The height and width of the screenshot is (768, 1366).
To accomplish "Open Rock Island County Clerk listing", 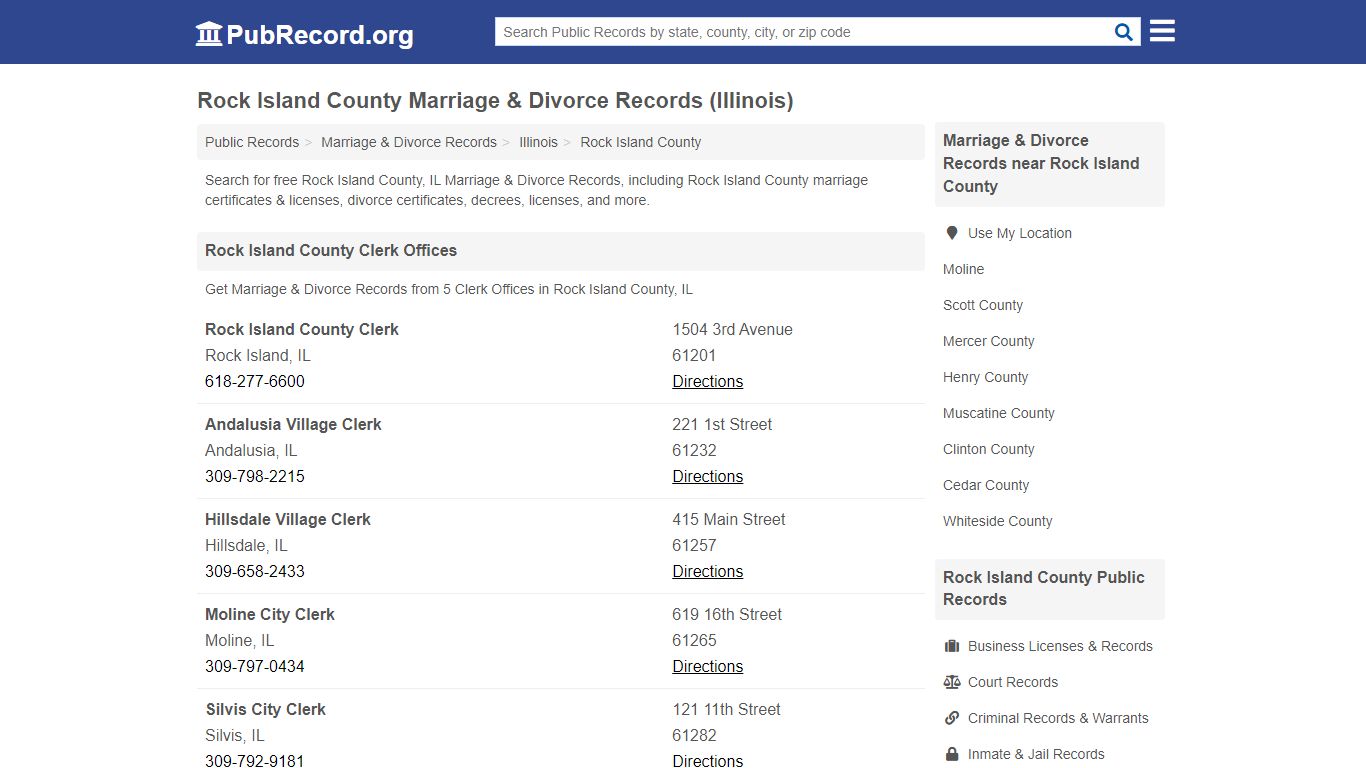I will pos(302,329).
